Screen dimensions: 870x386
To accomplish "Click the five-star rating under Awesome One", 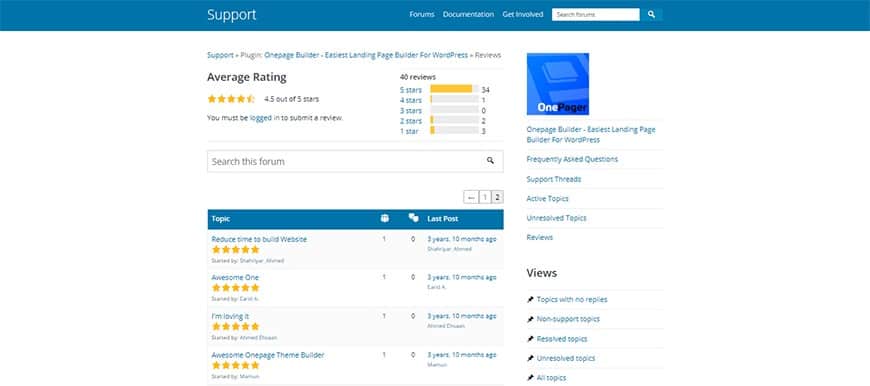I will click(x=235, y=288).
